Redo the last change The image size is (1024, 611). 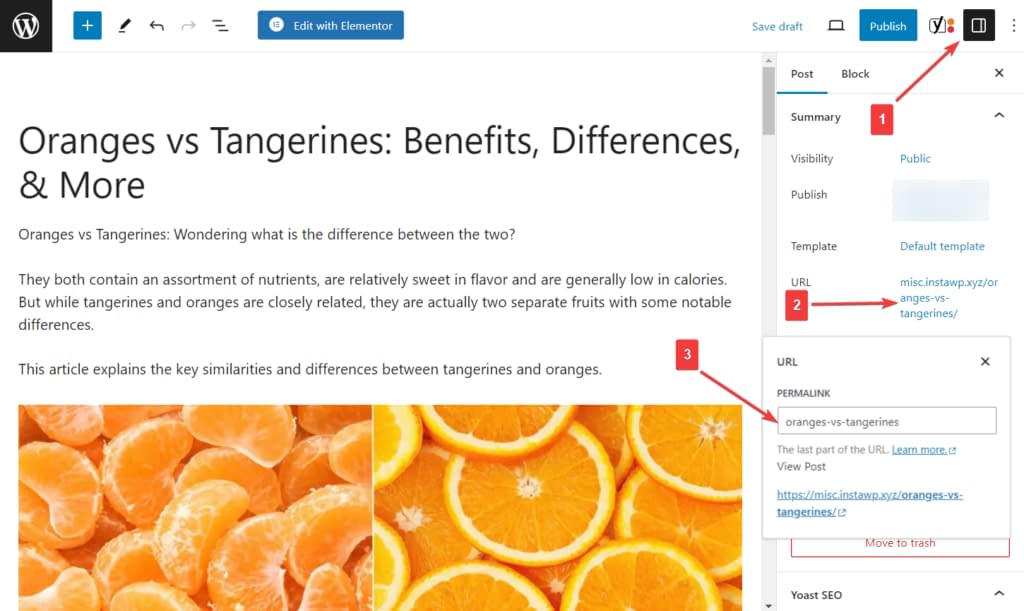[x=188, y=25]
